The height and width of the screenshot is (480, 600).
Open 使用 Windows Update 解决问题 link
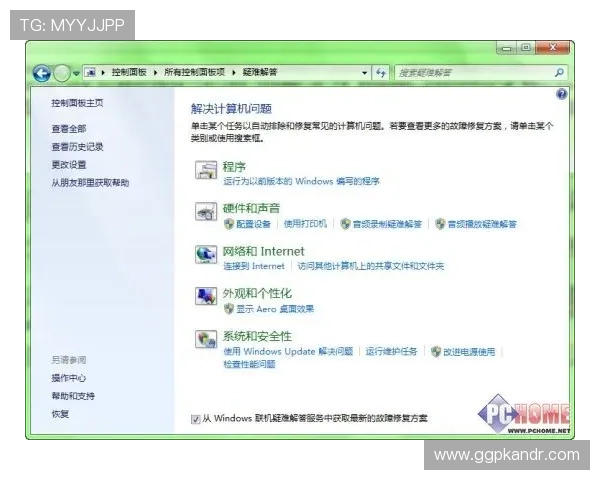click(x=288, y=351)
